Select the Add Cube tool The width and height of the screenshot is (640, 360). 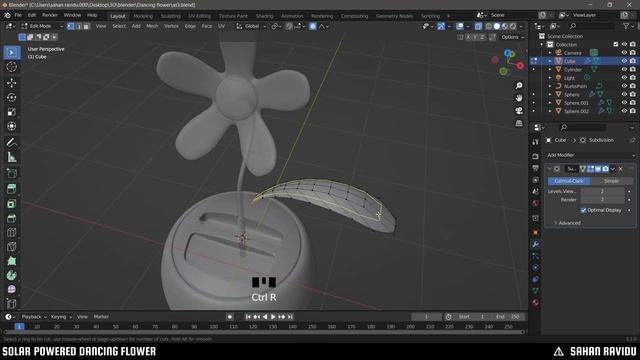[x=11, y=173]
